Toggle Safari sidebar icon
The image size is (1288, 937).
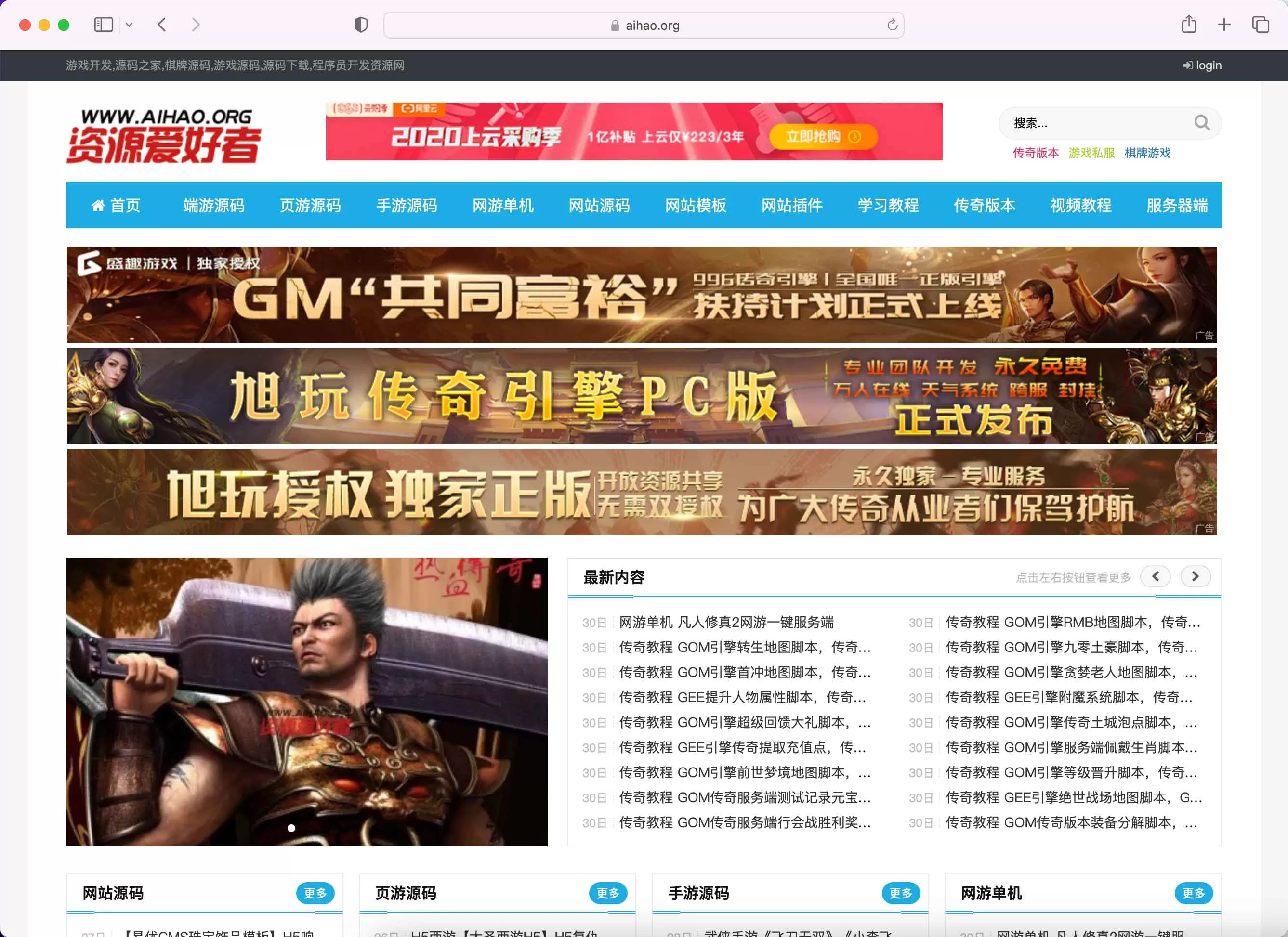pos(104,25)
